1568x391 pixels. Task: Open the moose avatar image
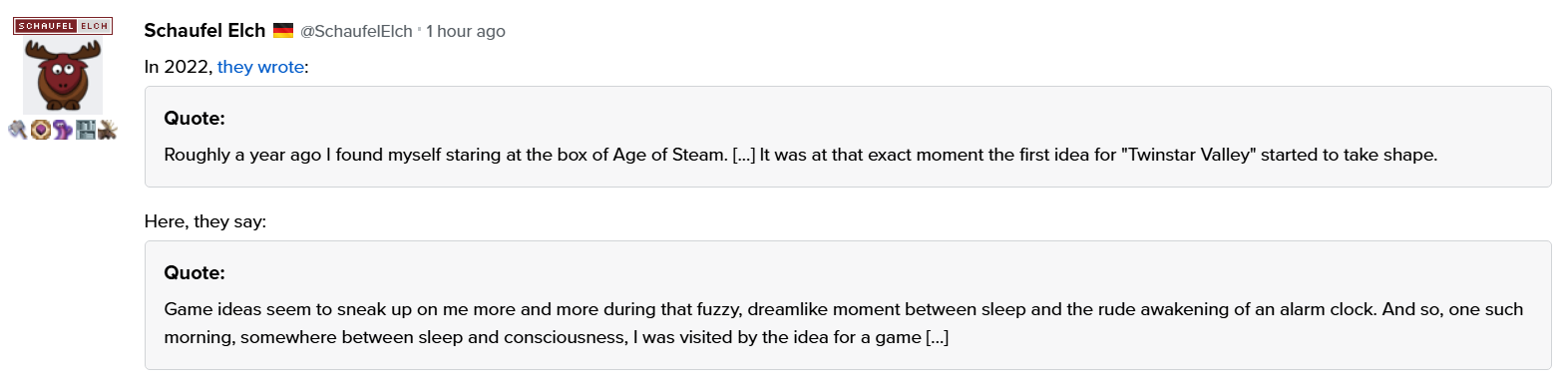[63, 76]
